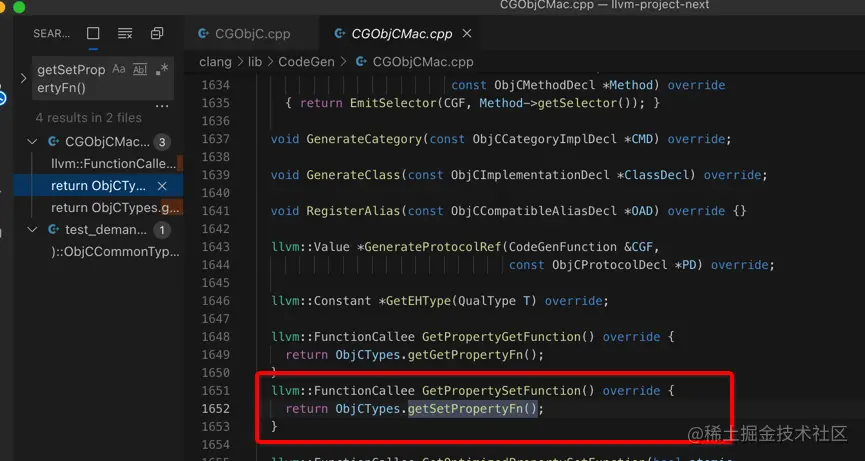Click EmitSelector on line 1635
865x461 pixels.
[393, 103]
